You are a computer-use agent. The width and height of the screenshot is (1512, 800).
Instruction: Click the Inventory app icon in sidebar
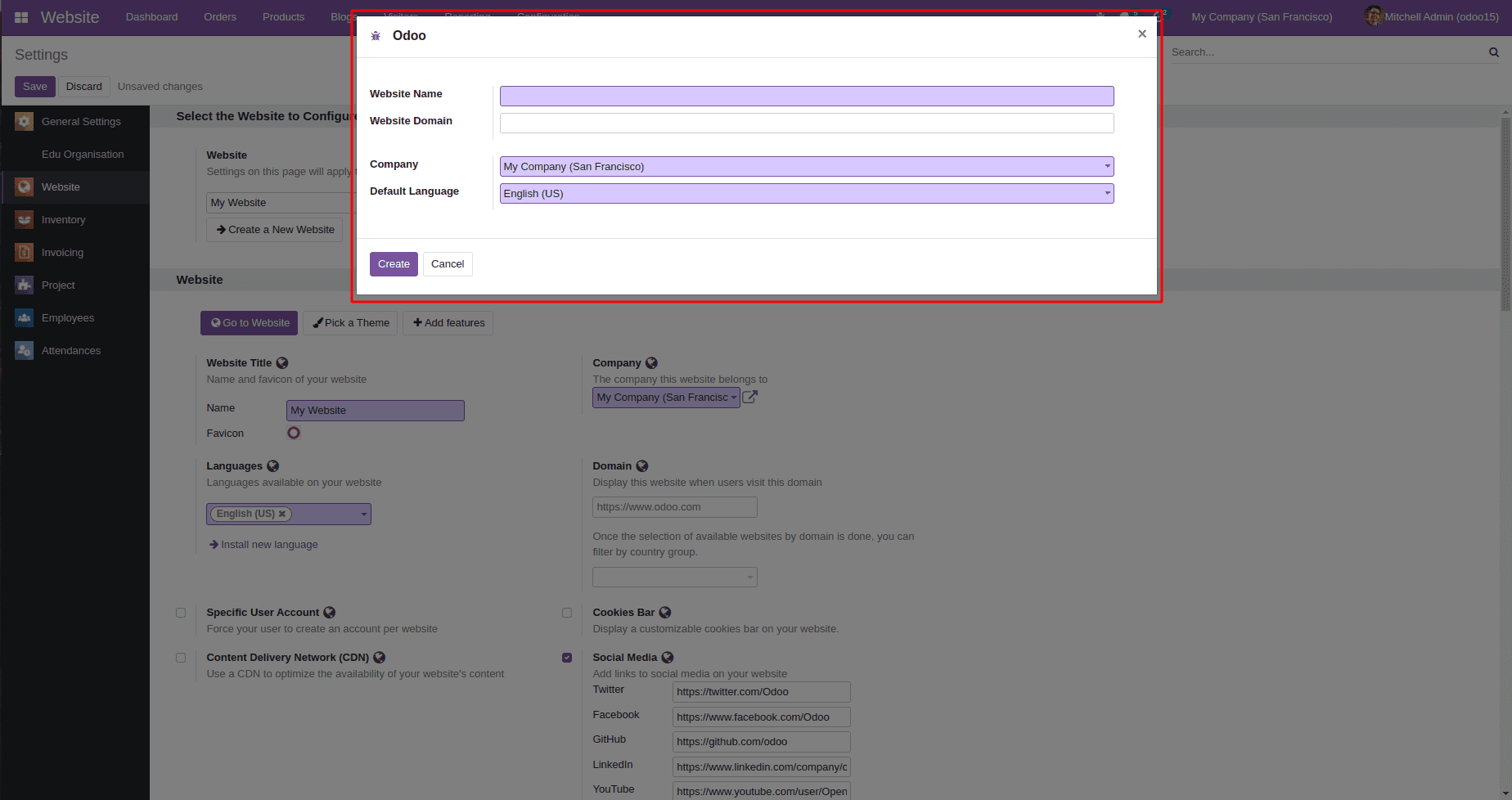point(25,220)
